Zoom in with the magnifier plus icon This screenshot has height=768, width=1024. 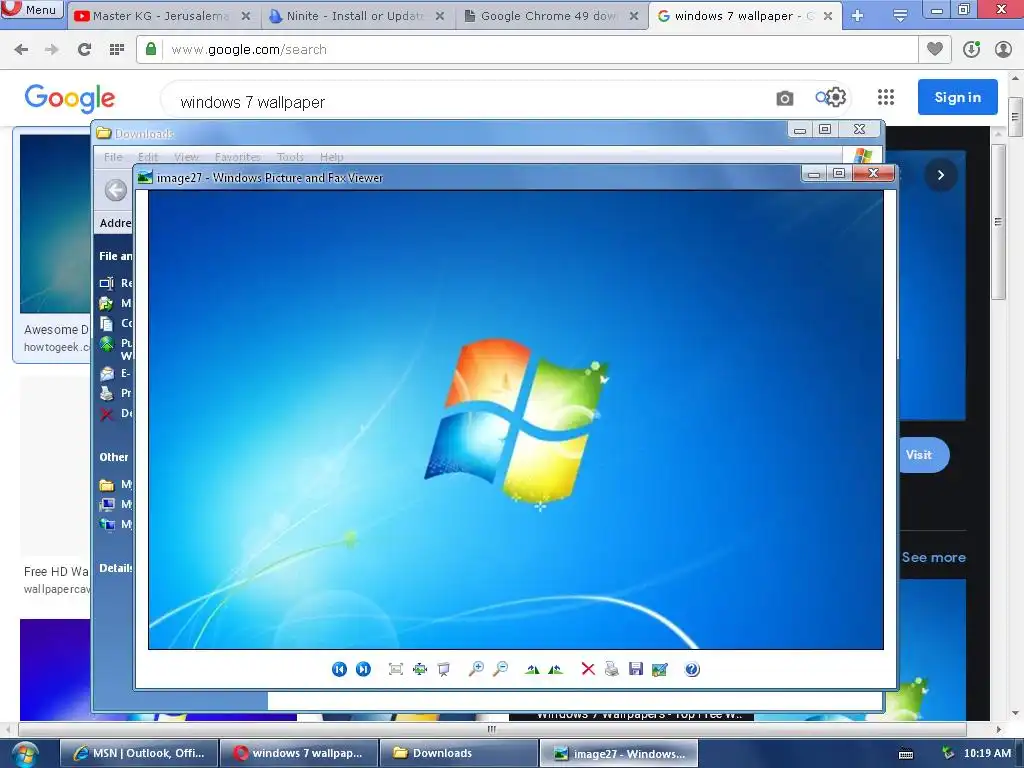pos(477,668)
